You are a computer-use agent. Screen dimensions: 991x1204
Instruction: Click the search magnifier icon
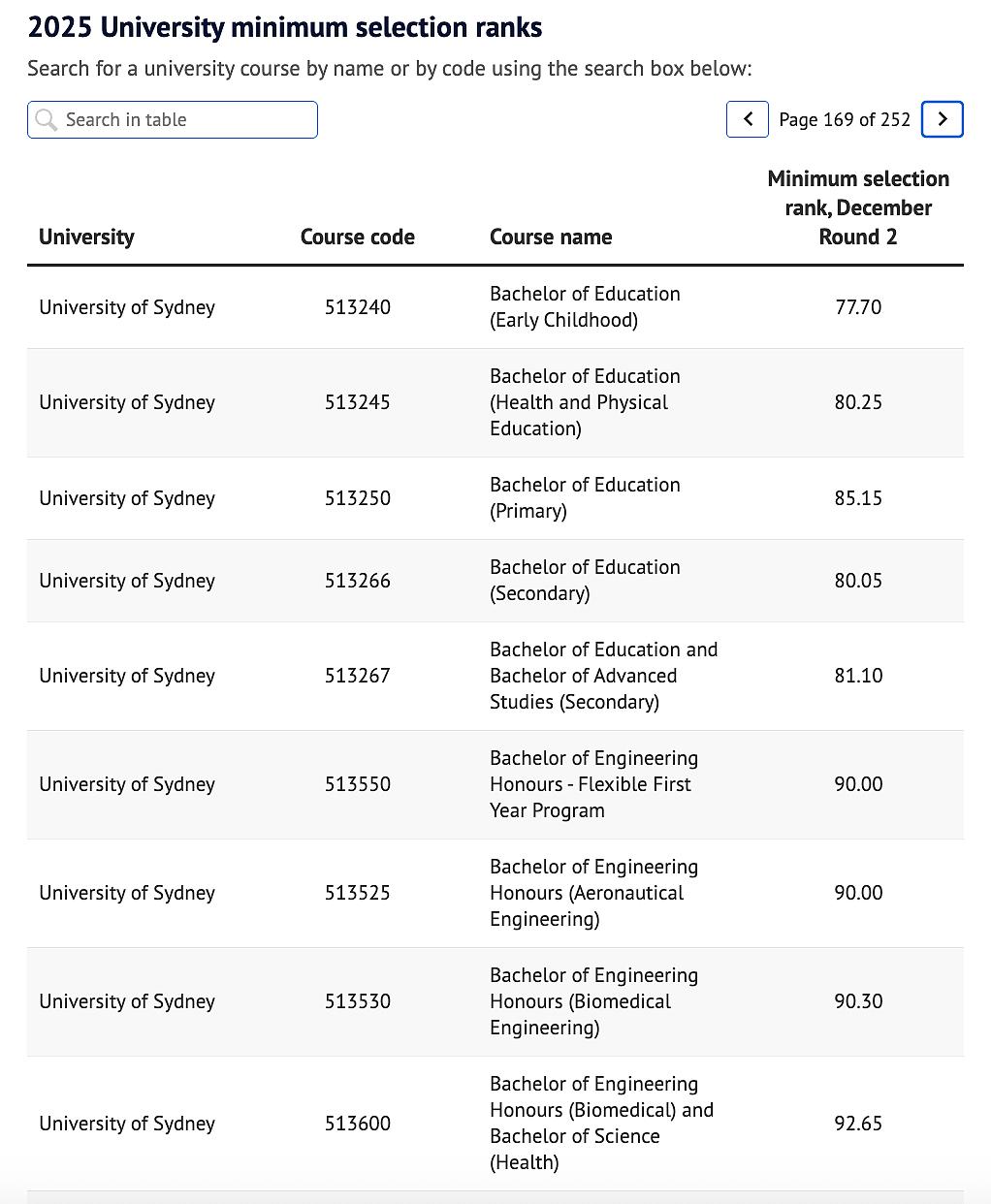tap(46, 120)
